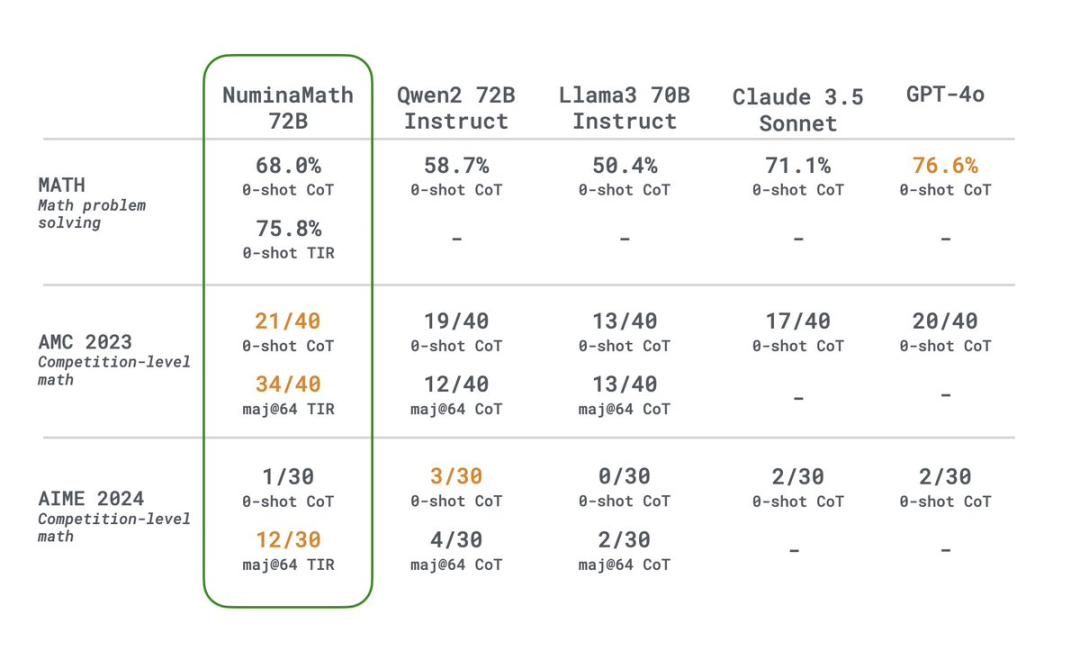
Task: Click the GPT-4o column header
Action: click(945, 94)
